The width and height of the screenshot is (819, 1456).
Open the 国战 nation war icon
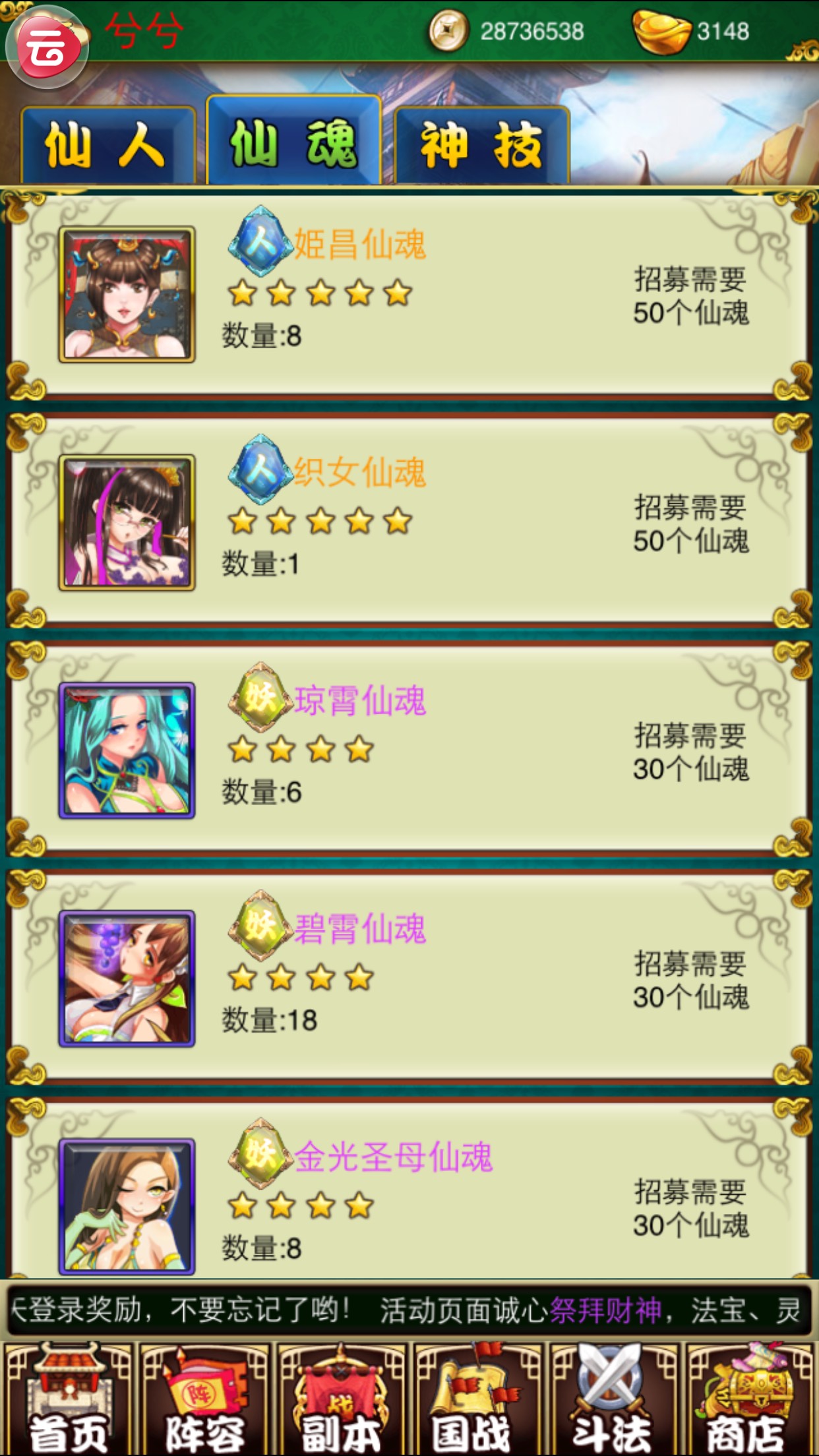[477, 1398]
